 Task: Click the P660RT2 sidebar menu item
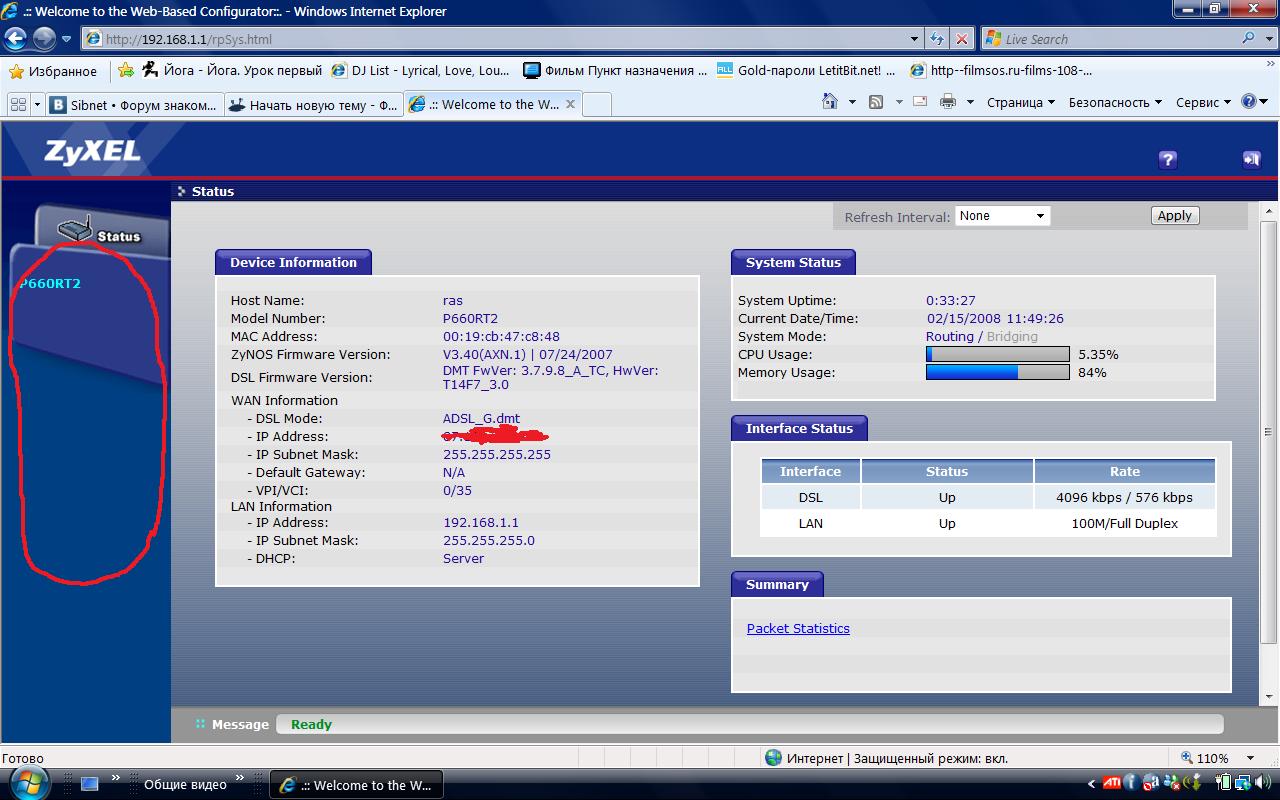tap(50, 283)
